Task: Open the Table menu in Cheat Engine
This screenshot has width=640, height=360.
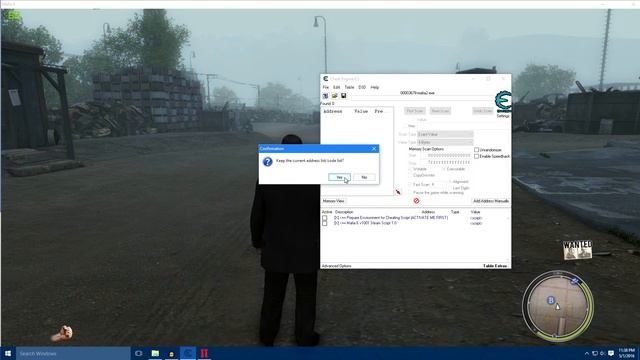Action: [349, 87]
